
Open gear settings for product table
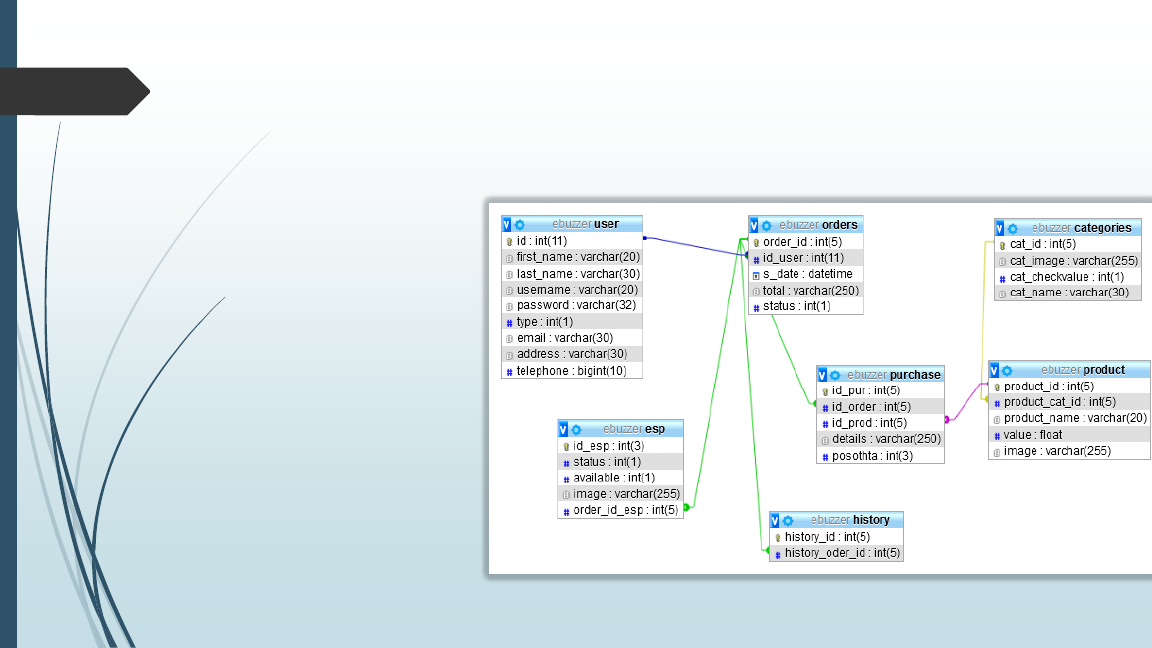(1007, 371)
